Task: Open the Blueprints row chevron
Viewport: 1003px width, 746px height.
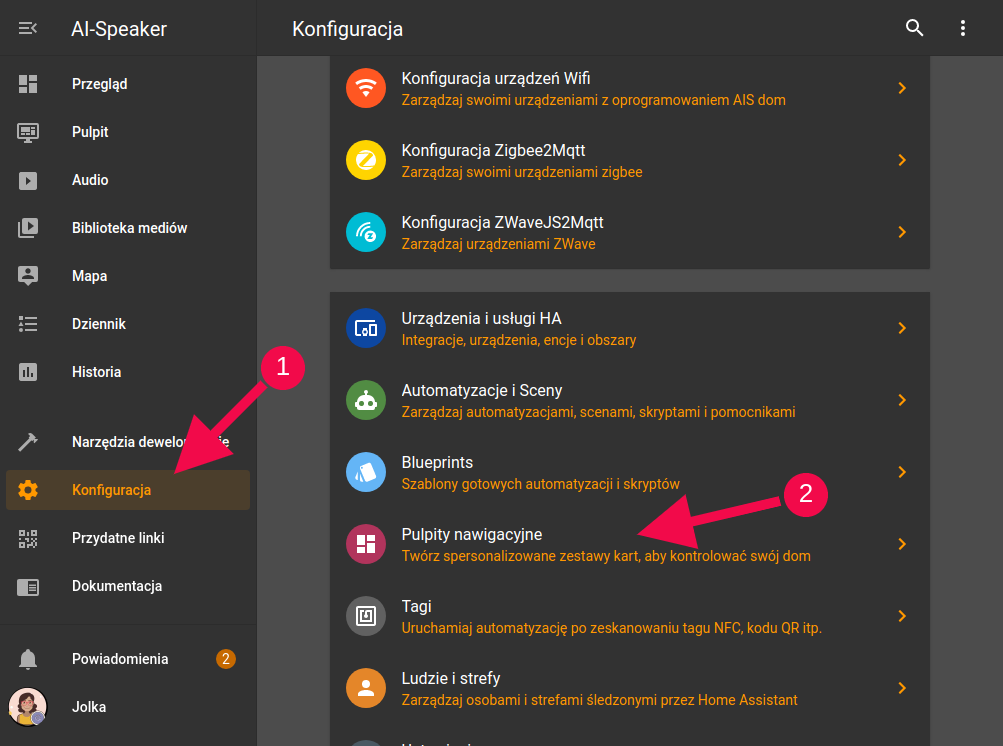Action: click(902, 472)
